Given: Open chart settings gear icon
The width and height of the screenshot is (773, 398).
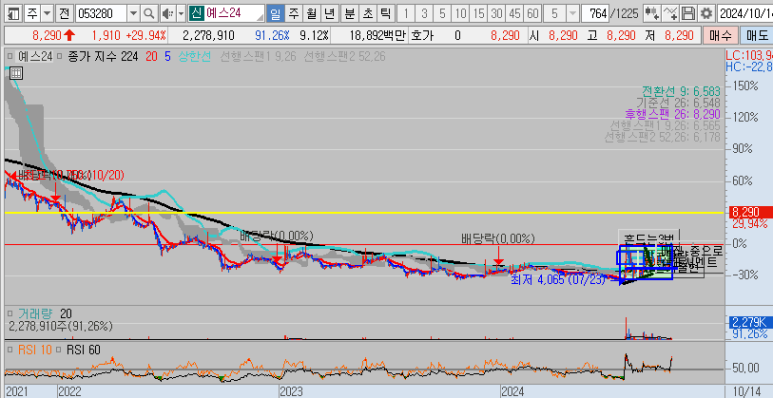Looking at the screenshot, I should click(x=707, y=13).
